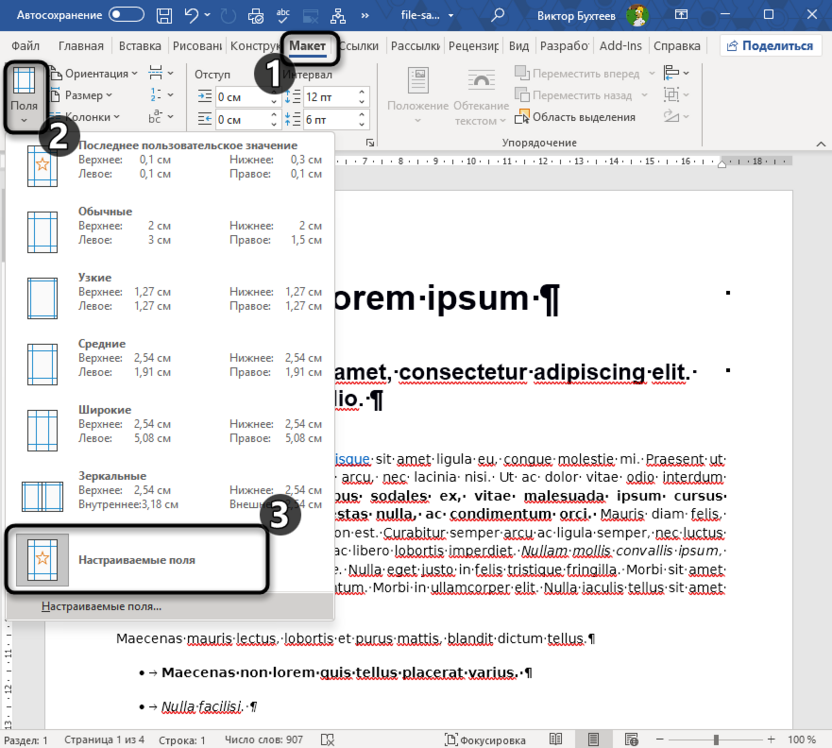
Task: Open the Макет tab
Action: click(307, 46)
